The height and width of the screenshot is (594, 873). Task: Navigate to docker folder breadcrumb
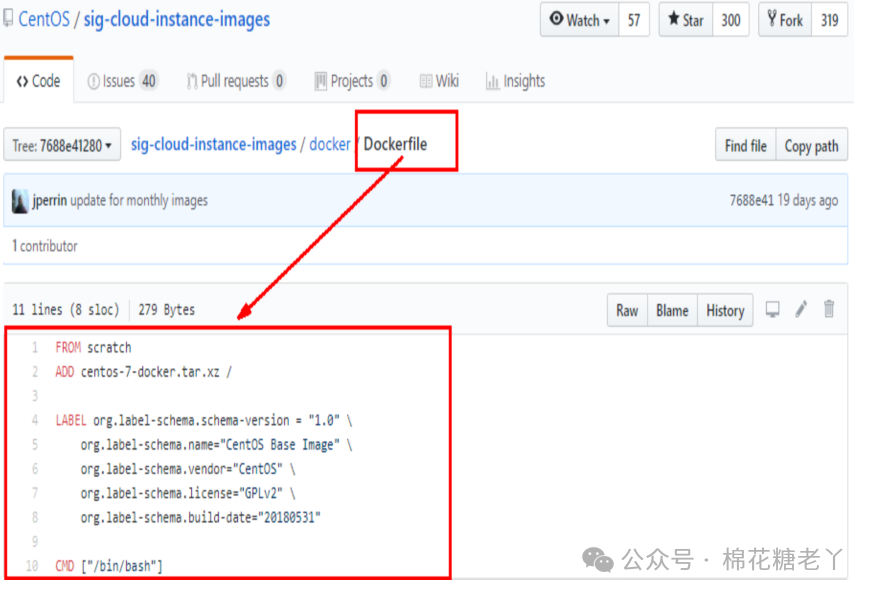coord(330,144)
